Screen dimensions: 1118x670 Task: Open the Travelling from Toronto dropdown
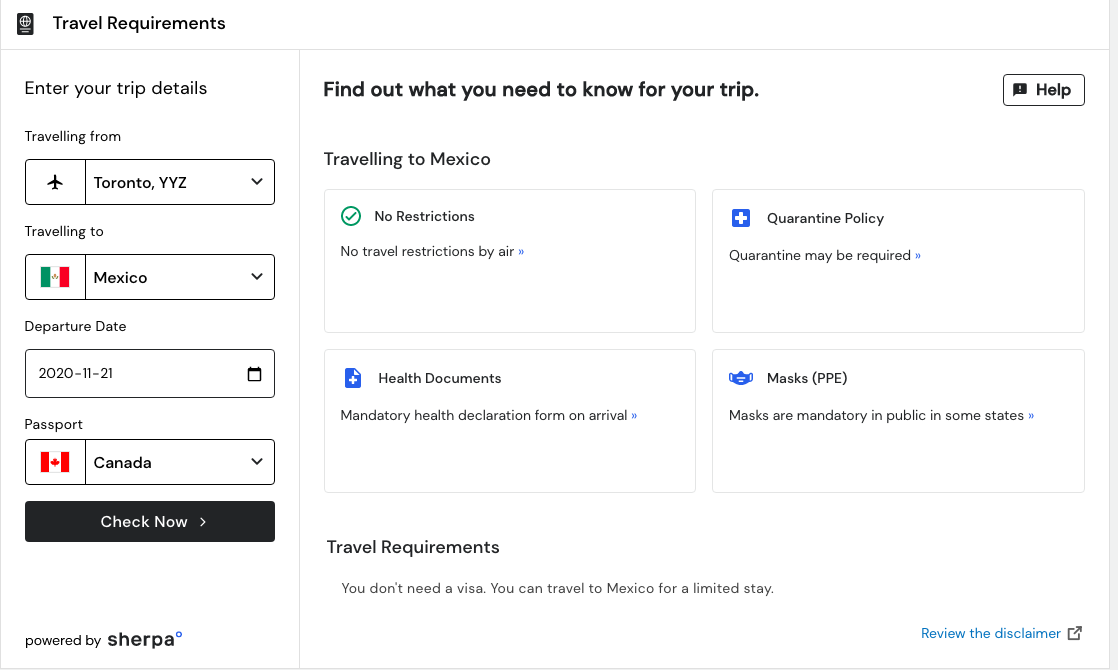[x=180, y=182]
